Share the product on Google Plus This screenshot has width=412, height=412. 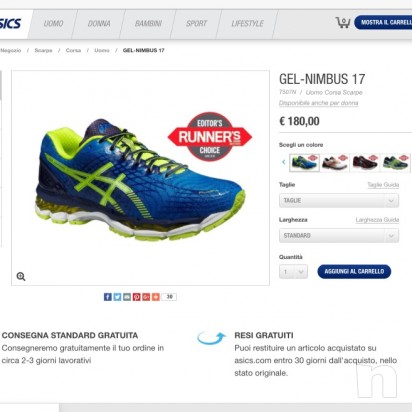coord(146,297)
